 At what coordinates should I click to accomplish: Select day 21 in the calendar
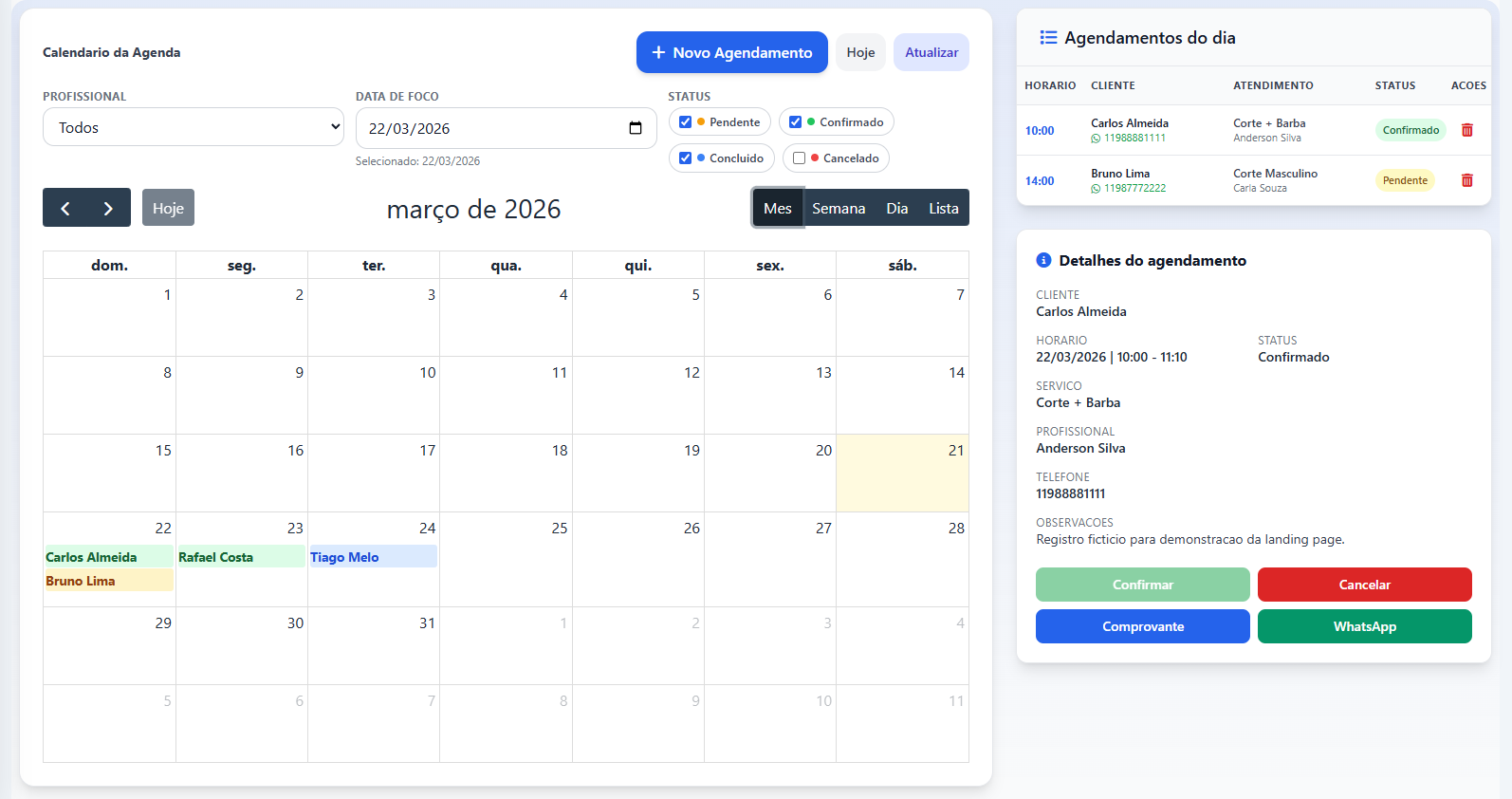pyautogui.click(x=902, y=473)
